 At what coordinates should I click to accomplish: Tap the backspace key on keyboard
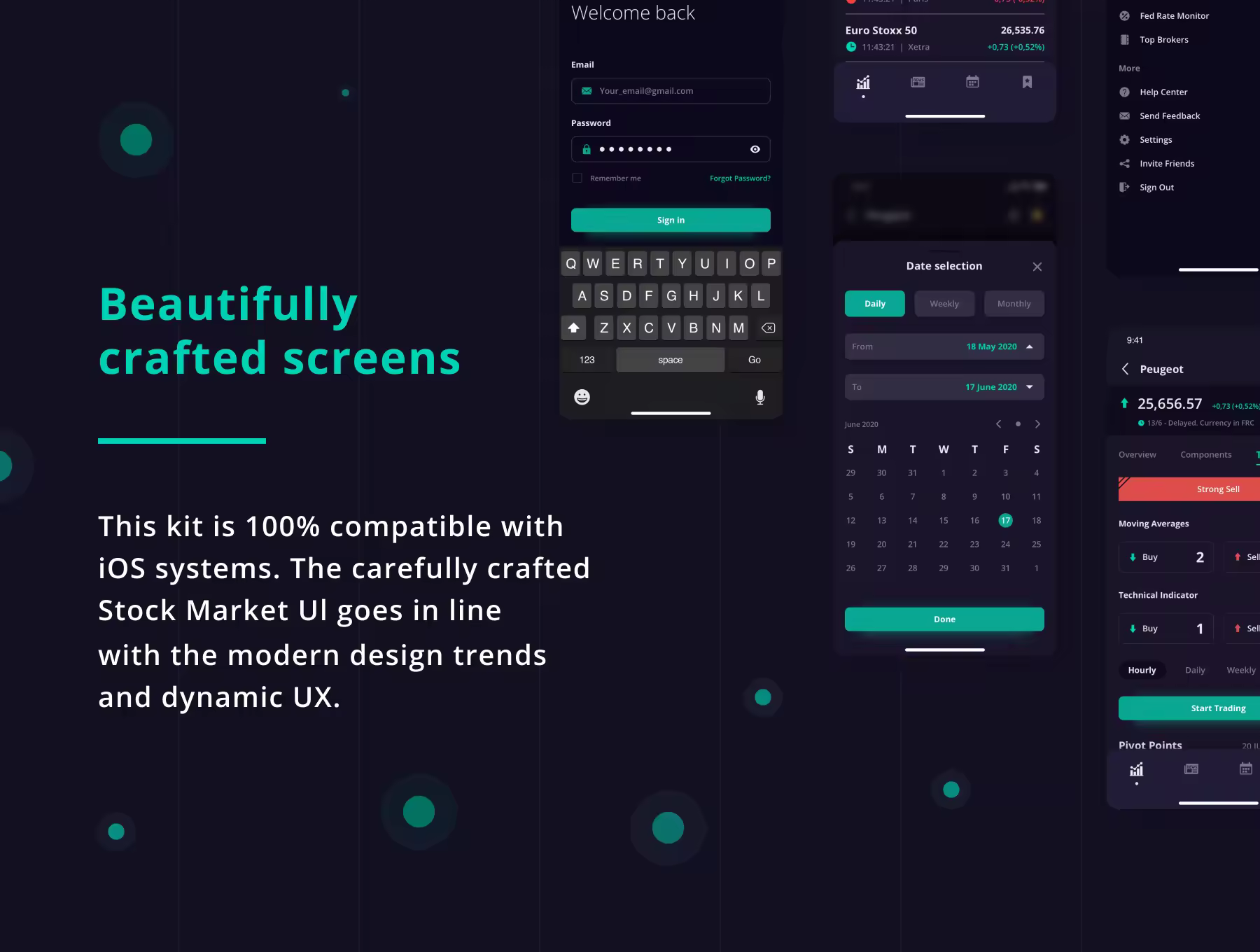coord(768,328)
